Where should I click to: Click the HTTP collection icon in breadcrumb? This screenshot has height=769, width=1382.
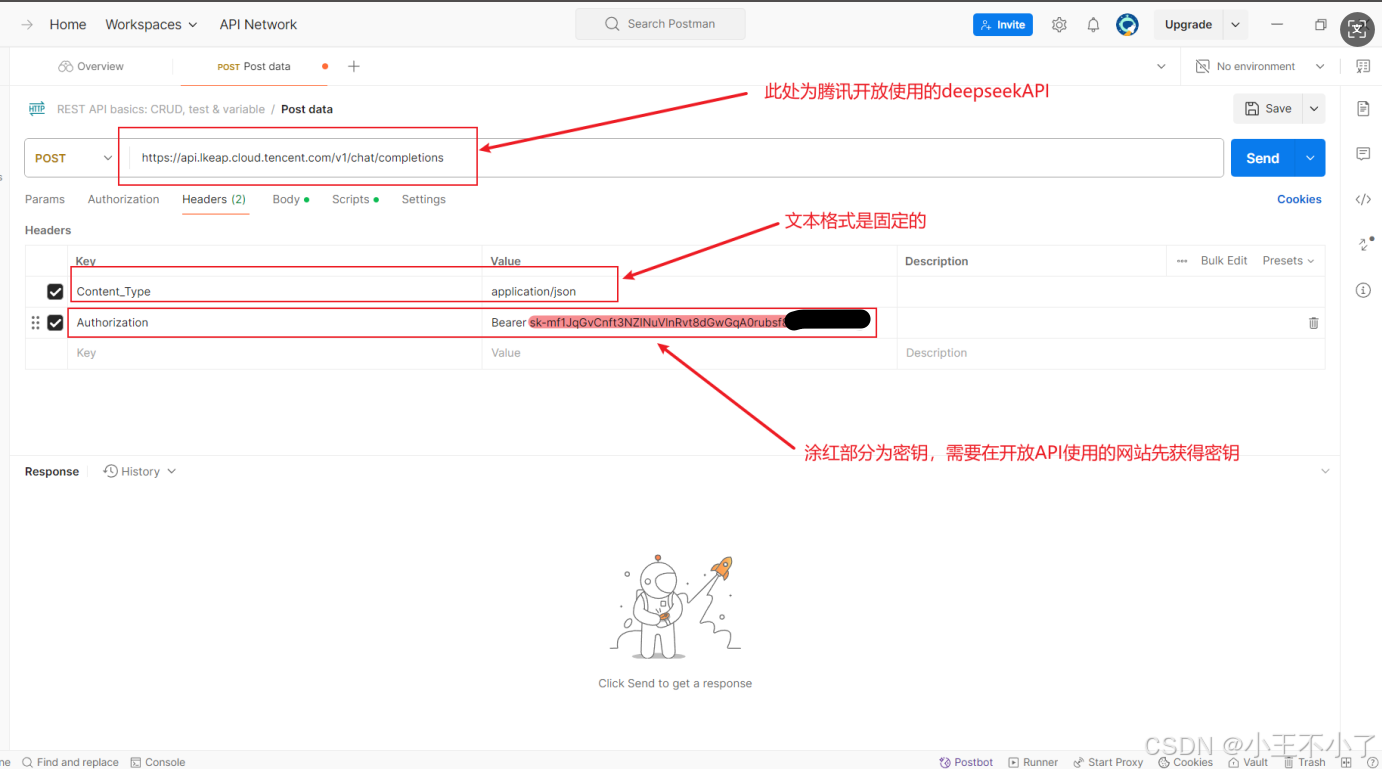pyautogui.click(x=37, y=109)
